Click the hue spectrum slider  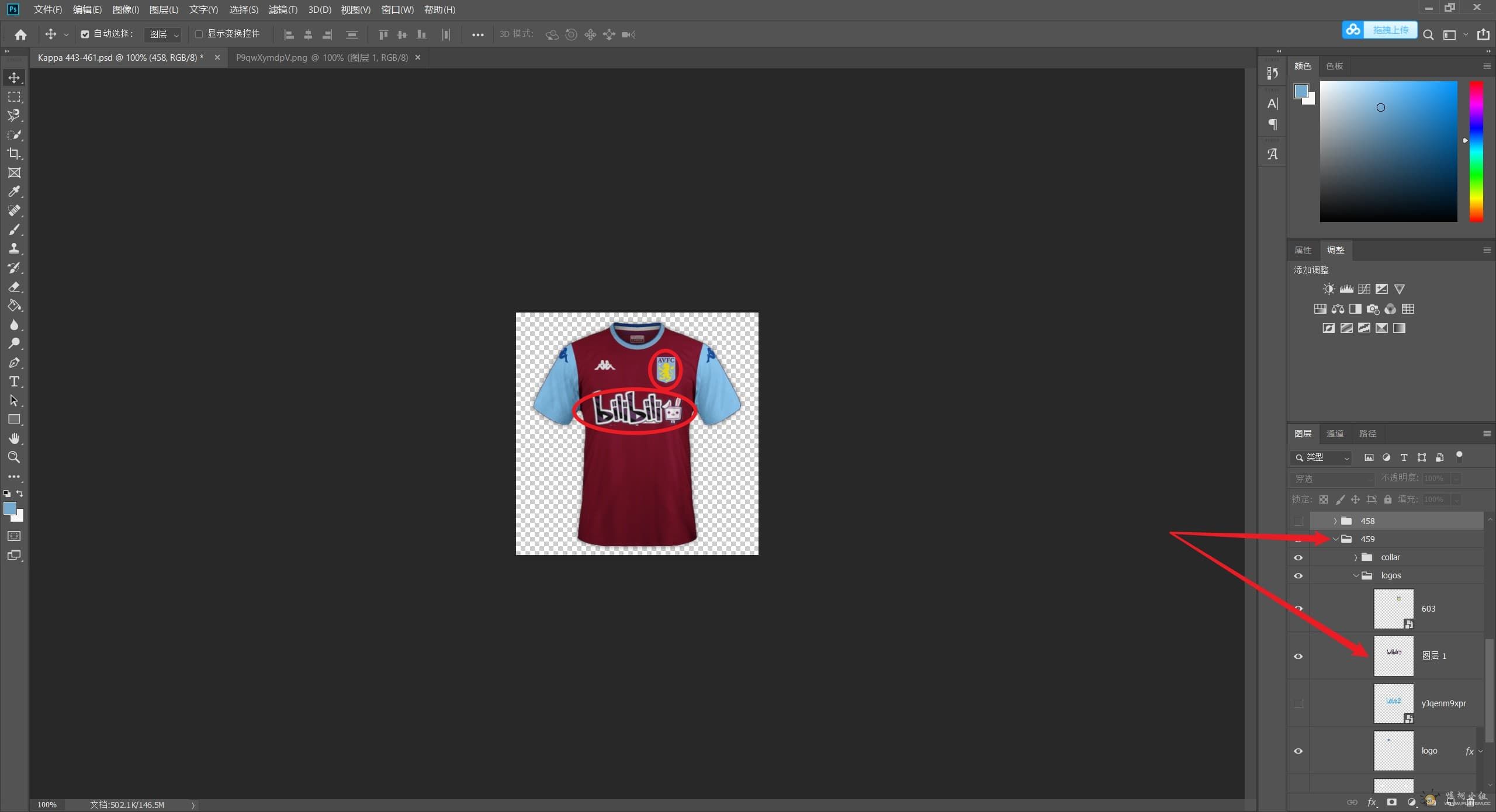[1476, 152]
